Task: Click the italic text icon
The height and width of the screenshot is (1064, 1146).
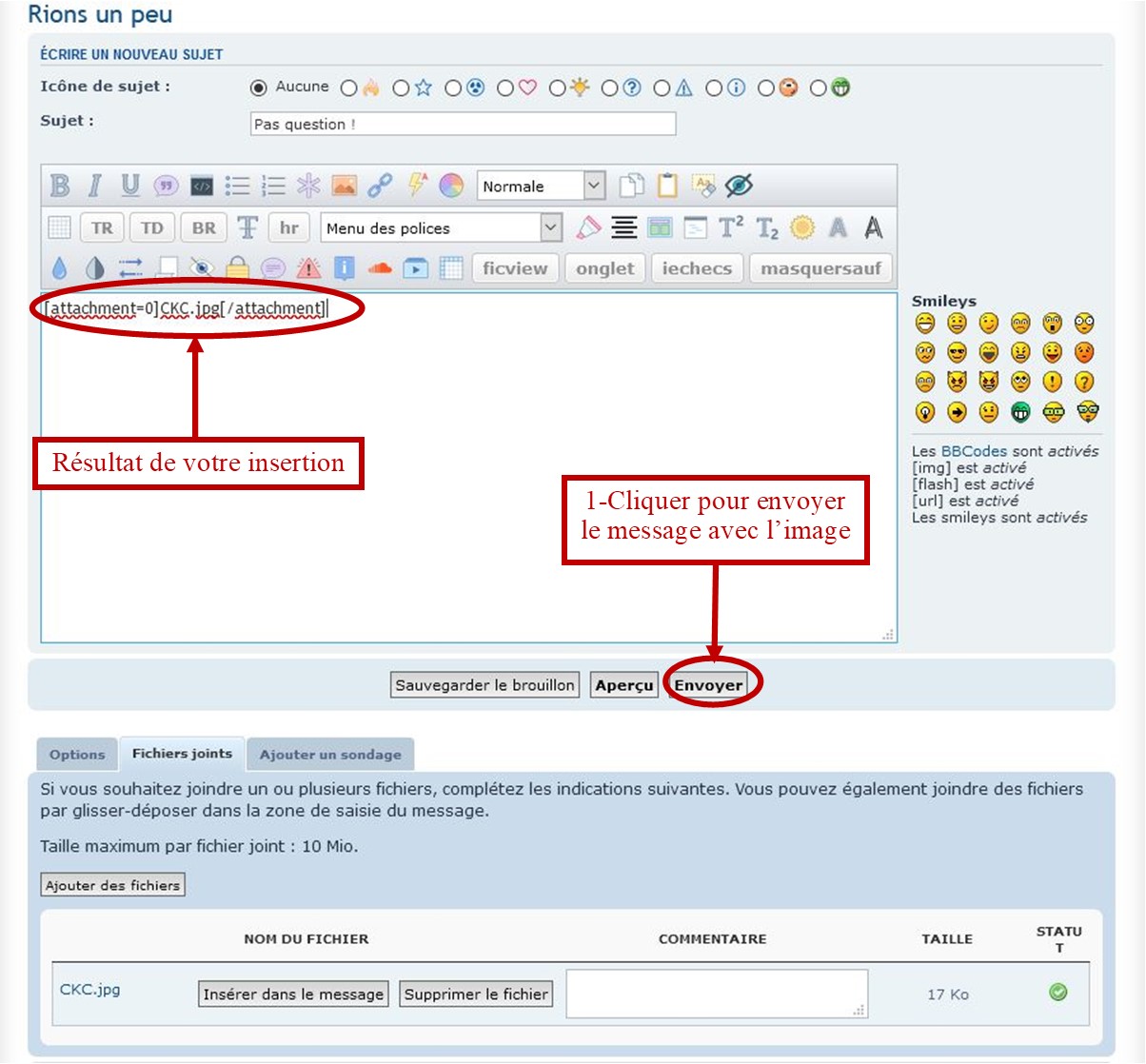Action: coord(94,186)
